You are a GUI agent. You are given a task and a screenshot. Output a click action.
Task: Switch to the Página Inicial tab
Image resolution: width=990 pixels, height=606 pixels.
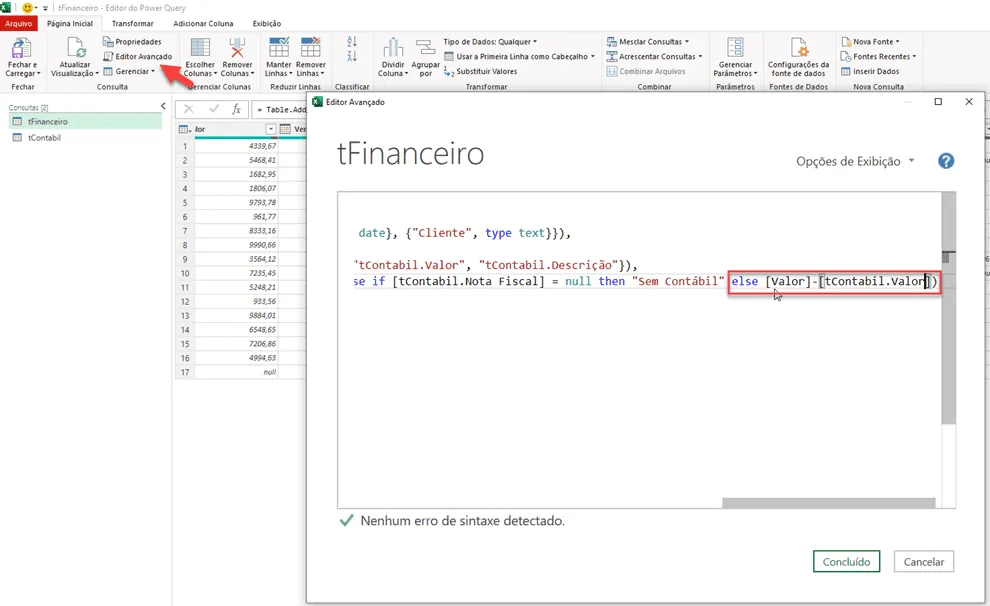point(70,23)
